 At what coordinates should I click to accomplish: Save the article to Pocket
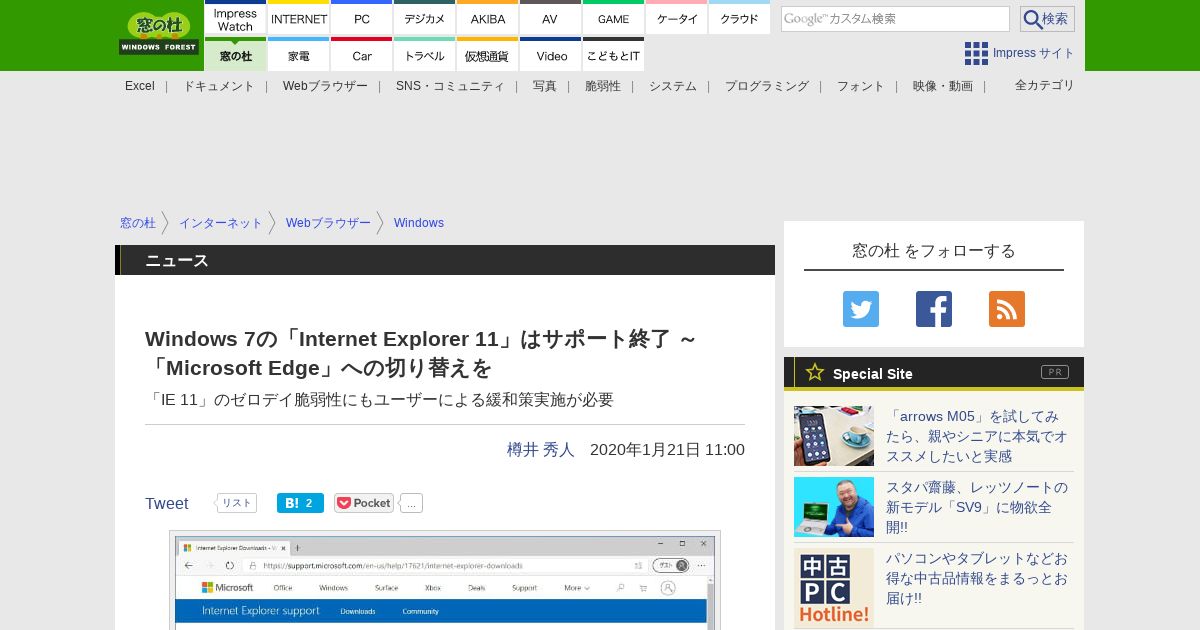pos(364,503)
